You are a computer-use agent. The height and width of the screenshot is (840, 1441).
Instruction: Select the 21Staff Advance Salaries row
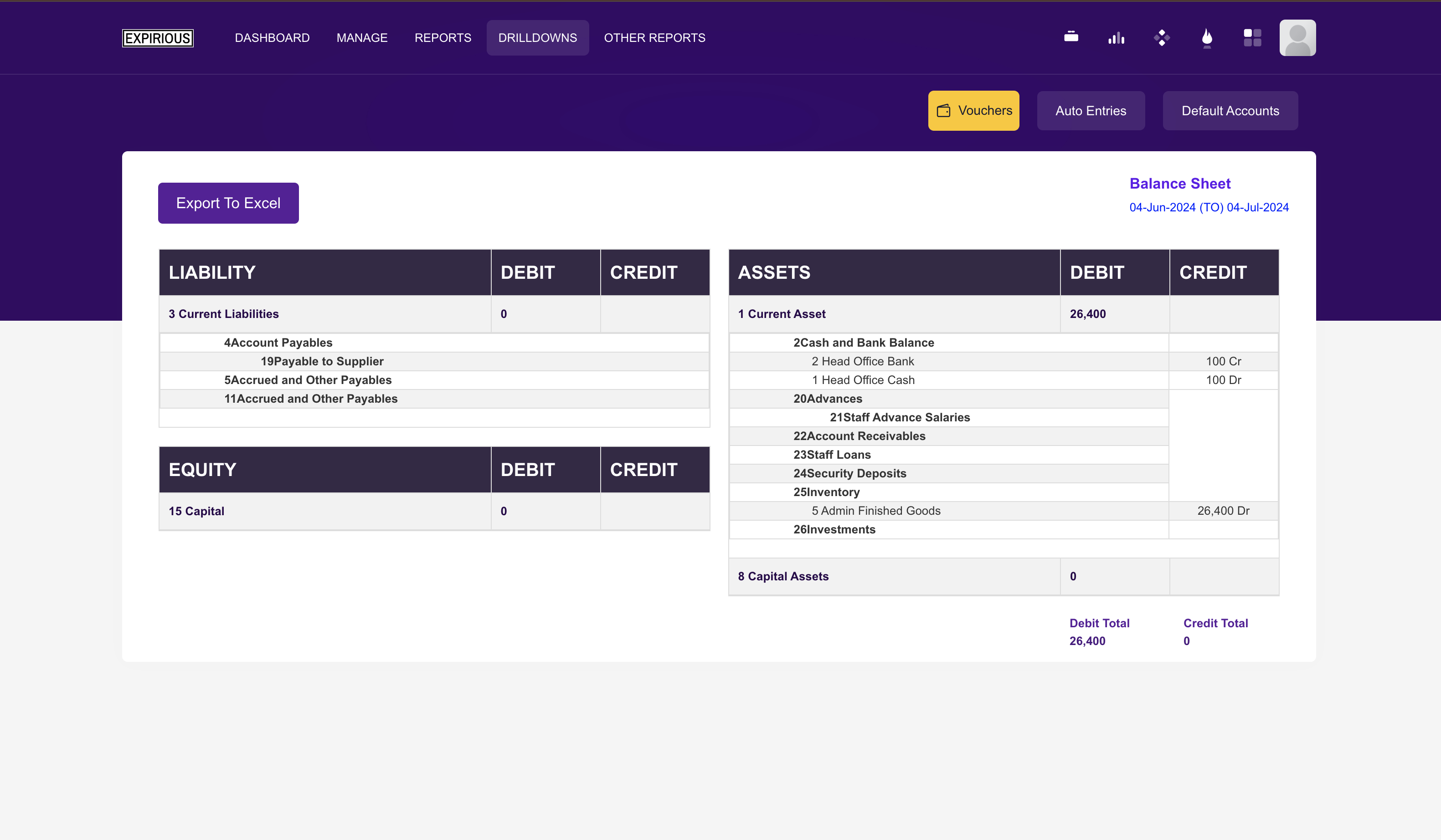click(949, 418)
